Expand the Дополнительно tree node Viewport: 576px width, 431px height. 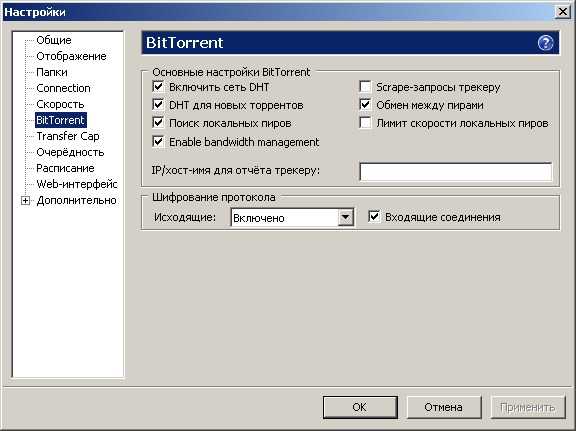pyautogui.click(x=25, y=201)
